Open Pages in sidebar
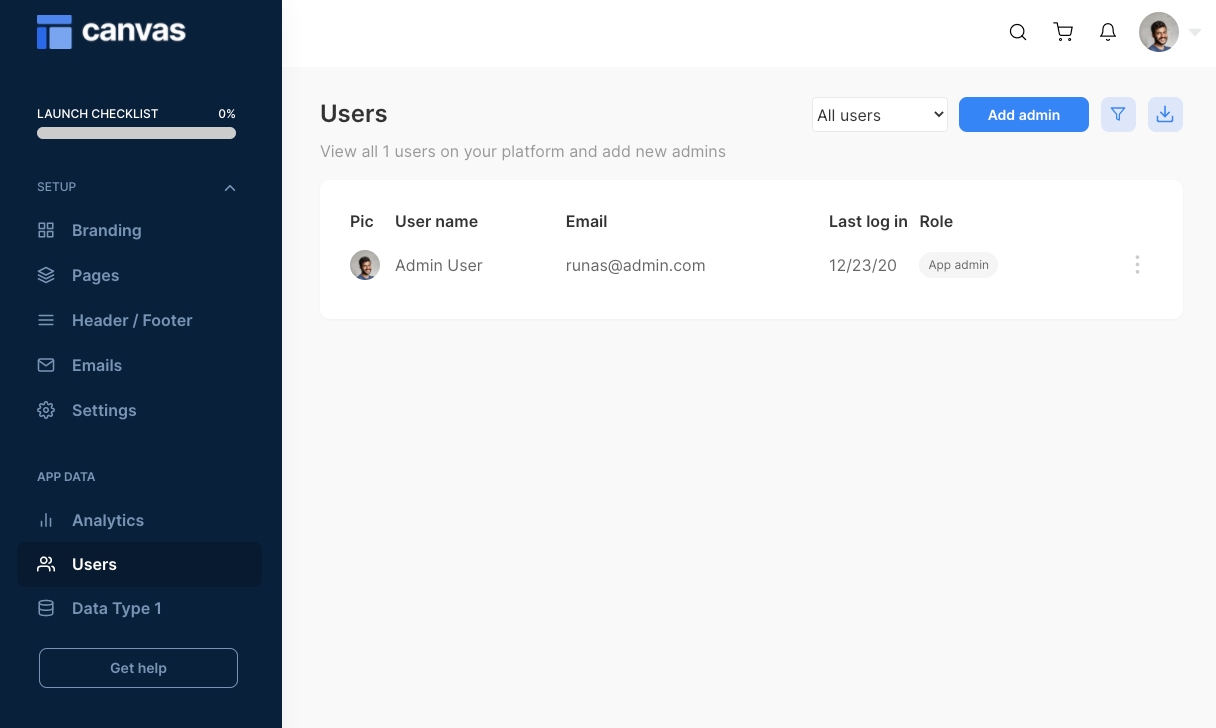1216x728 pixels. (x=95, y=275)
